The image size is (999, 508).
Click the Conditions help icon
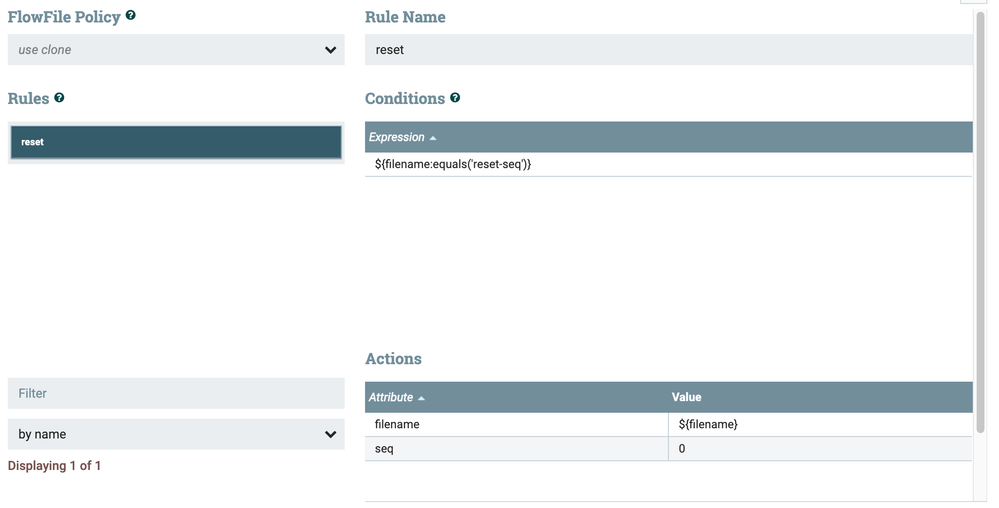(455, 98)
